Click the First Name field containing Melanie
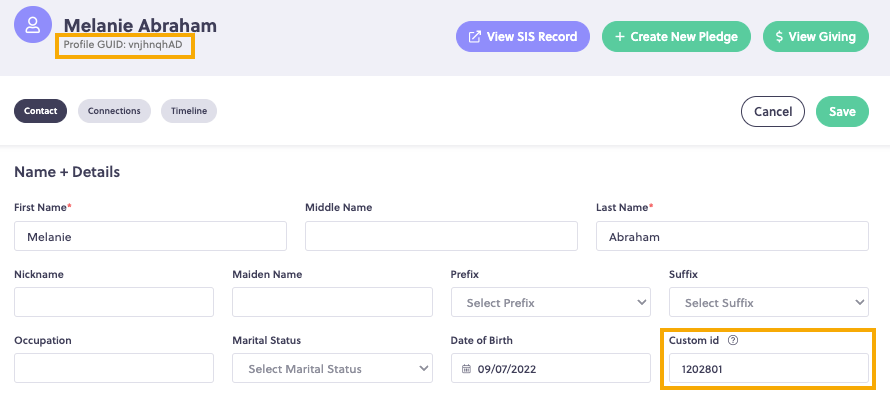Screen dimensions: 890x396 pyautogui.click(x=150, y=236)
